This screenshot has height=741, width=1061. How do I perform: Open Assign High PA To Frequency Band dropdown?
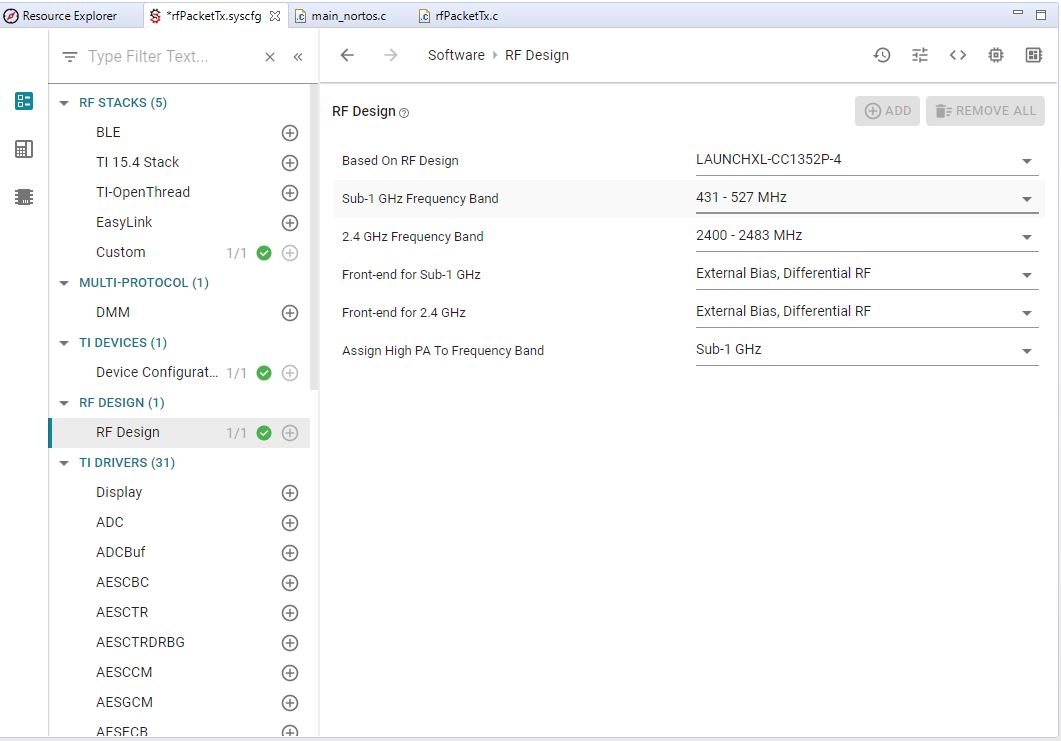867,350
